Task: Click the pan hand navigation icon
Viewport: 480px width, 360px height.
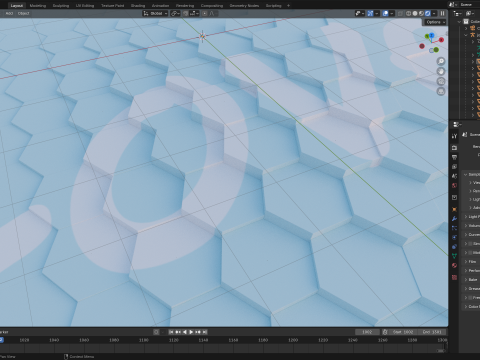Action: pos(441,71)
